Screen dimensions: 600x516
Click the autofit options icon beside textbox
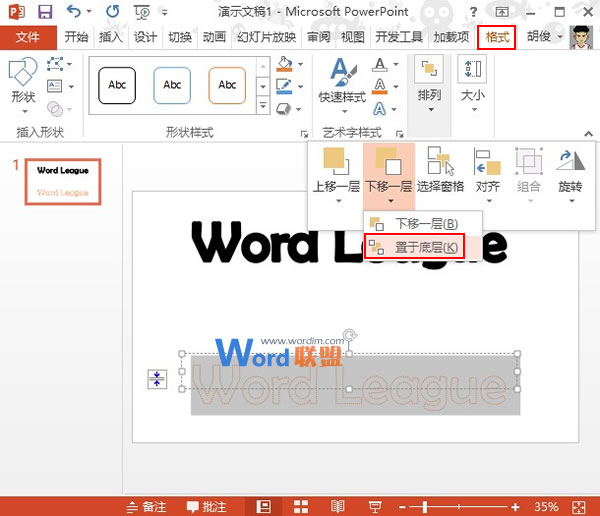pyautogui.click(x=157, y=379)
